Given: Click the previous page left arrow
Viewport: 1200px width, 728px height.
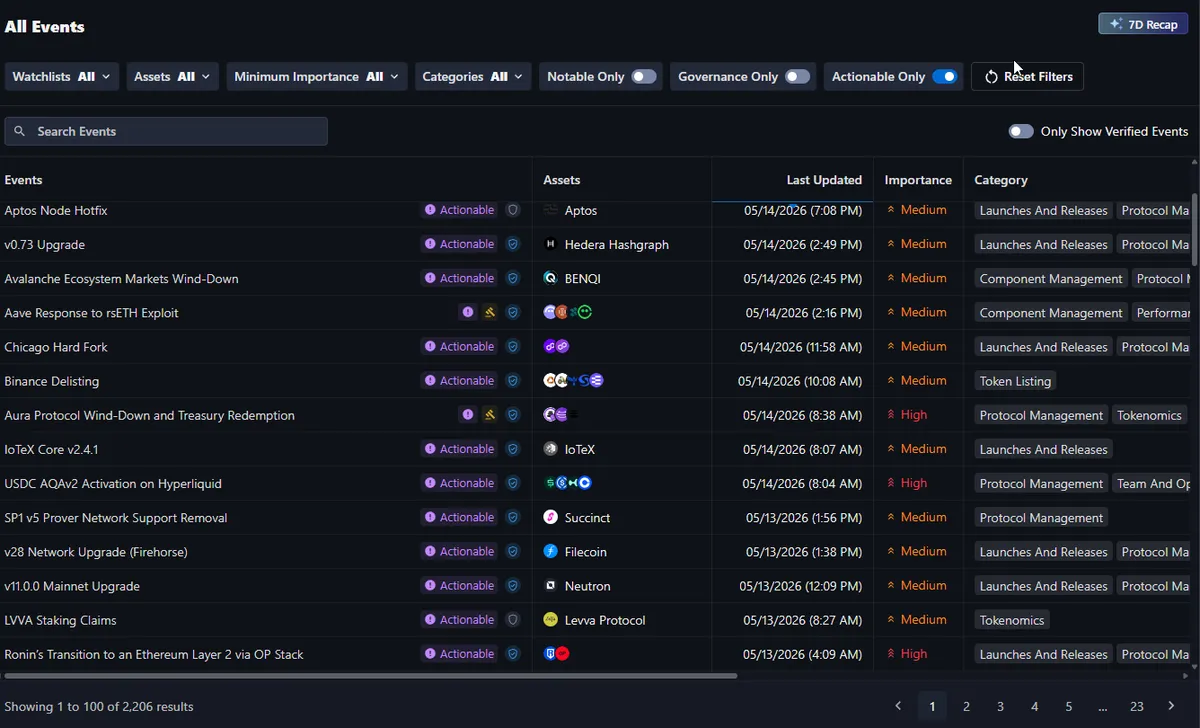Looking at the screenshot, I should (x=898, y=706).
